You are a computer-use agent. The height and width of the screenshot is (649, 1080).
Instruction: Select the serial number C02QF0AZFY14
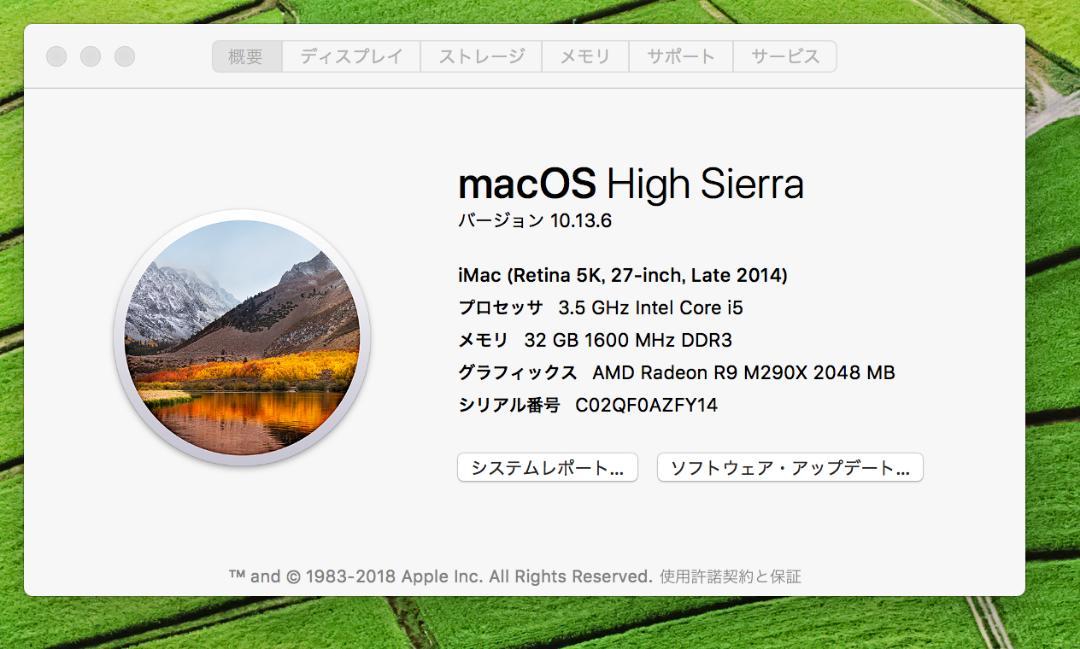tap(646, 405)
